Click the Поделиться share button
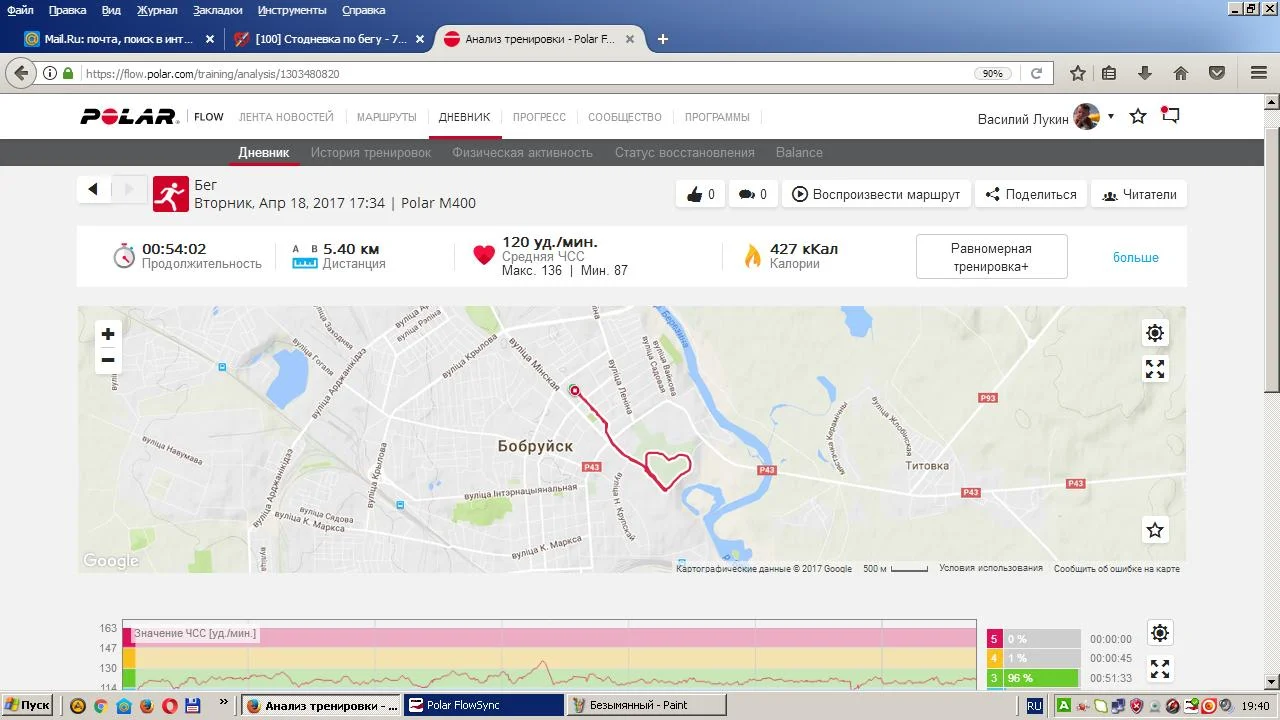The width and height of the screenshot is (1280, 720). [1031, 194]
